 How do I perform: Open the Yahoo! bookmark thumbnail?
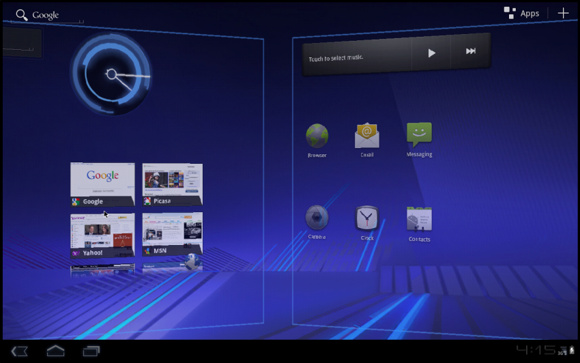pyautogui.click(x=102, y=235)
